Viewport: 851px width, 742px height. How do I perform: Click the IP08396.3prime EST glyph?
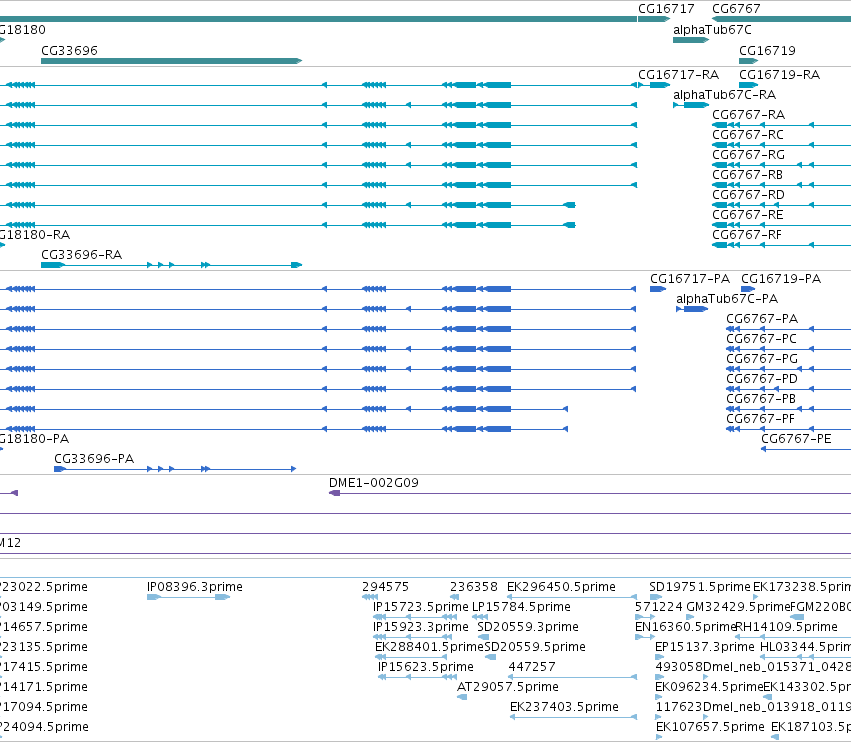coord(188,597)
